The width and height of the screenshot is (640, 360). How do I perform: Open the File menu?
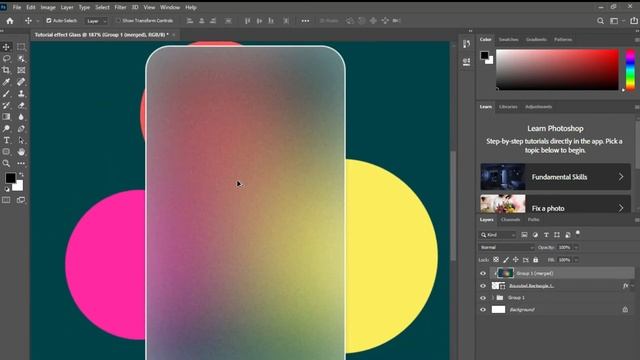tap(17, 7)
